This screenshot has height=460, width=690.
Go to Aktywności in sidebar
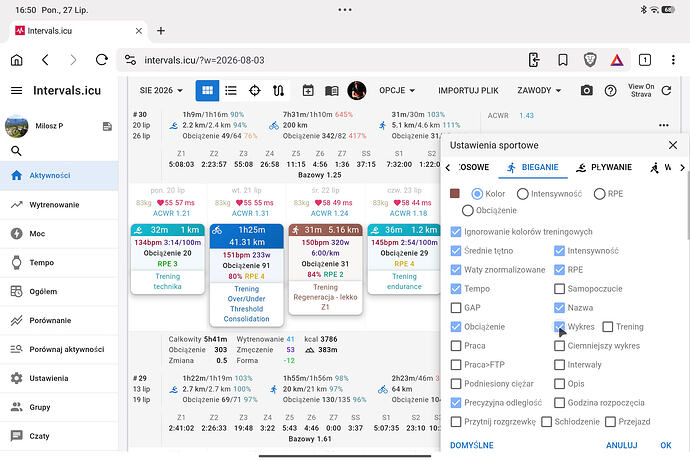tap(59, 175)
